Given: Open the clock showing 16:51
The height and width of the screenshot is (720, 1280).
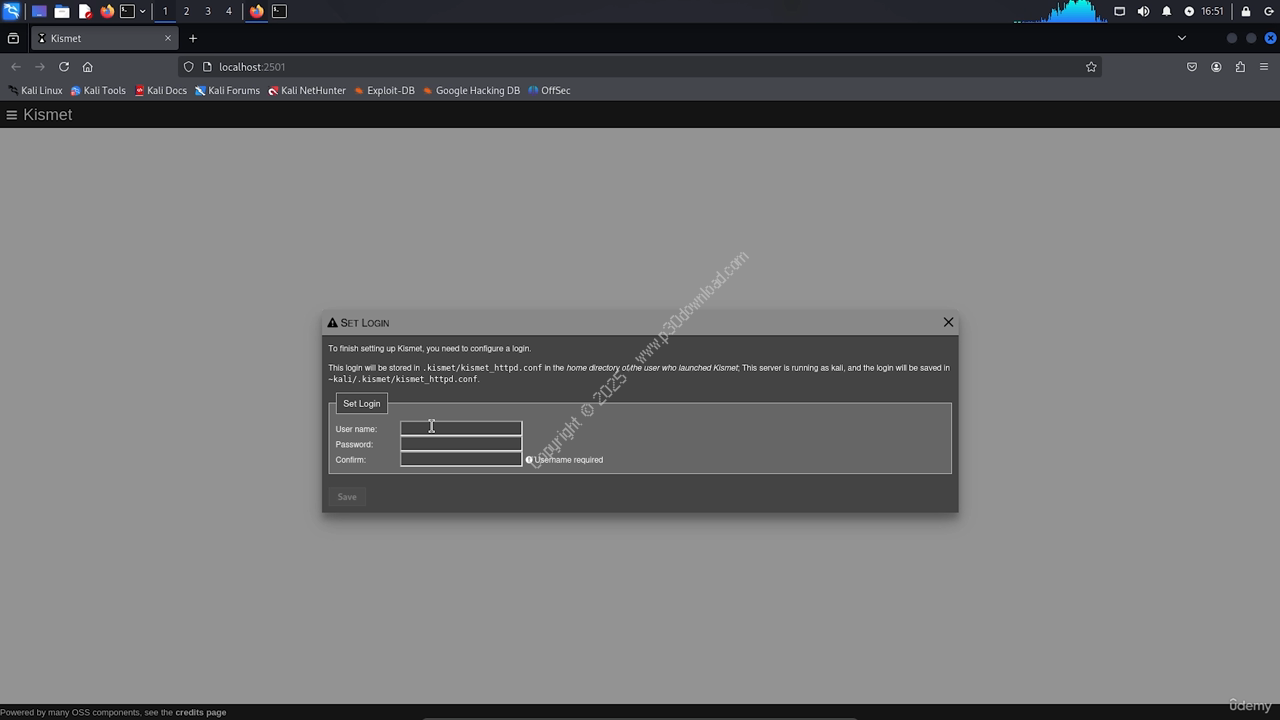Looking at the screenshot, I should (1212, 11).
